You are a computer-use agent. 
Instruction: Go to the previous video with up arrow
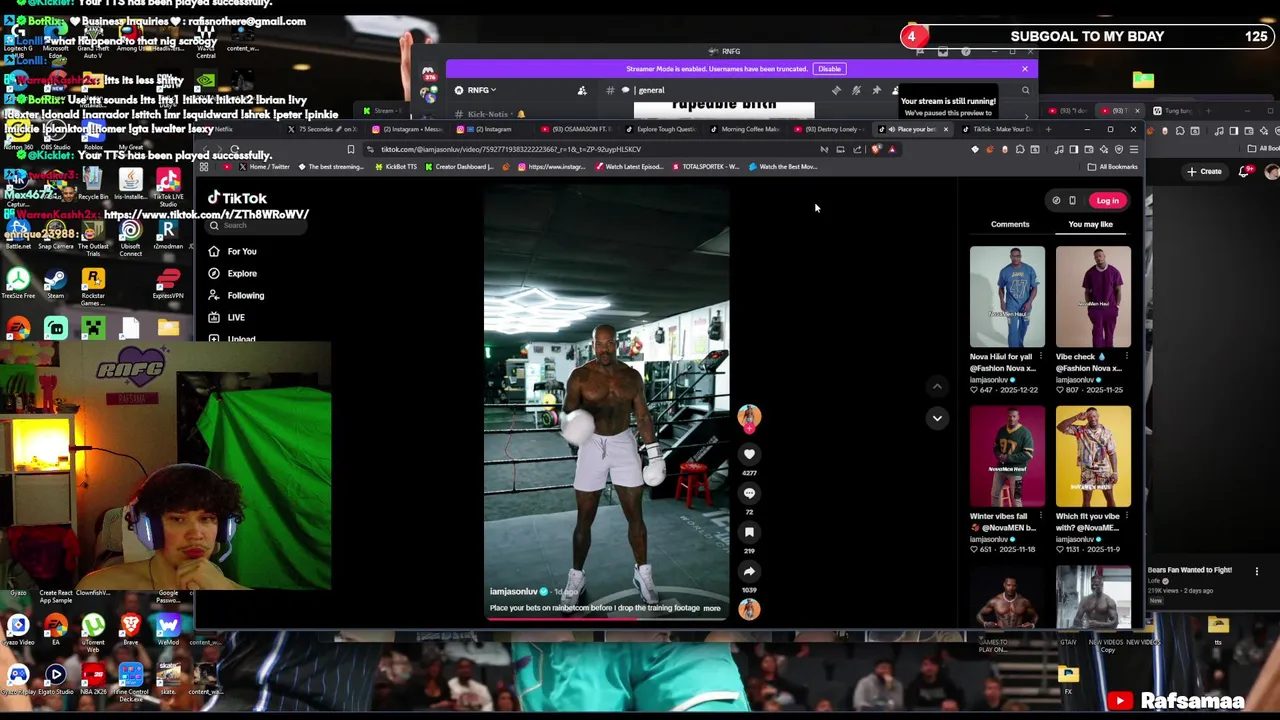pos(937,386)
